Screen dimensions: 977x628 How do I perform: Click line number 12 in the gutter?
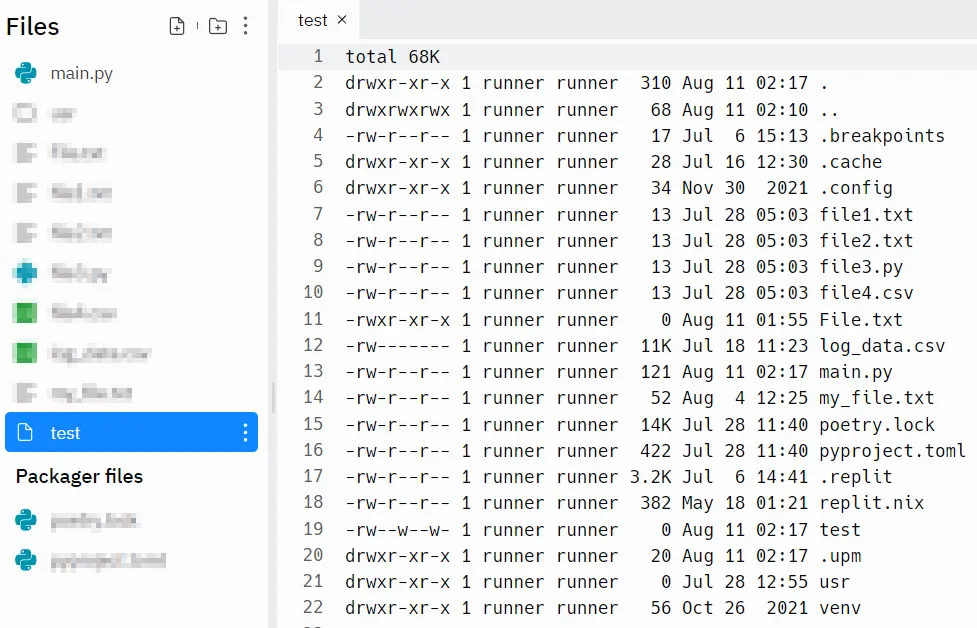[313, 345]
